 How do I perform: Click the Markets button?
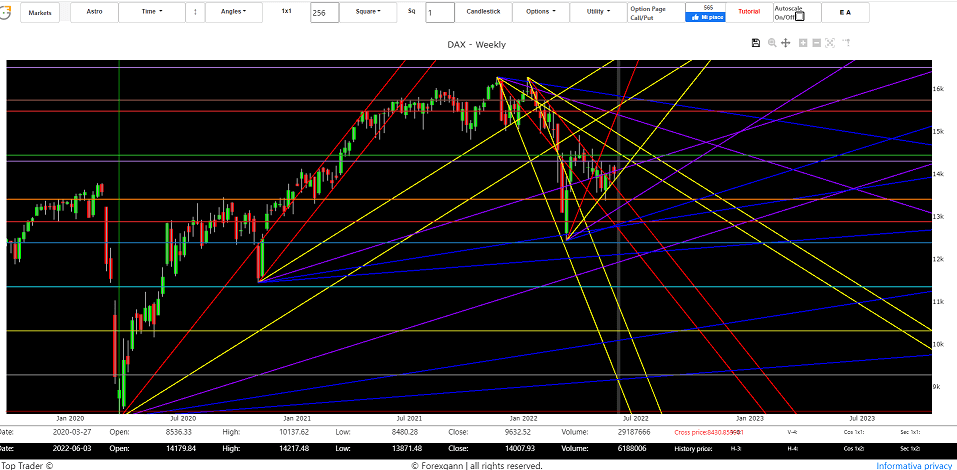pyautogui.click(x=40, y=12)
